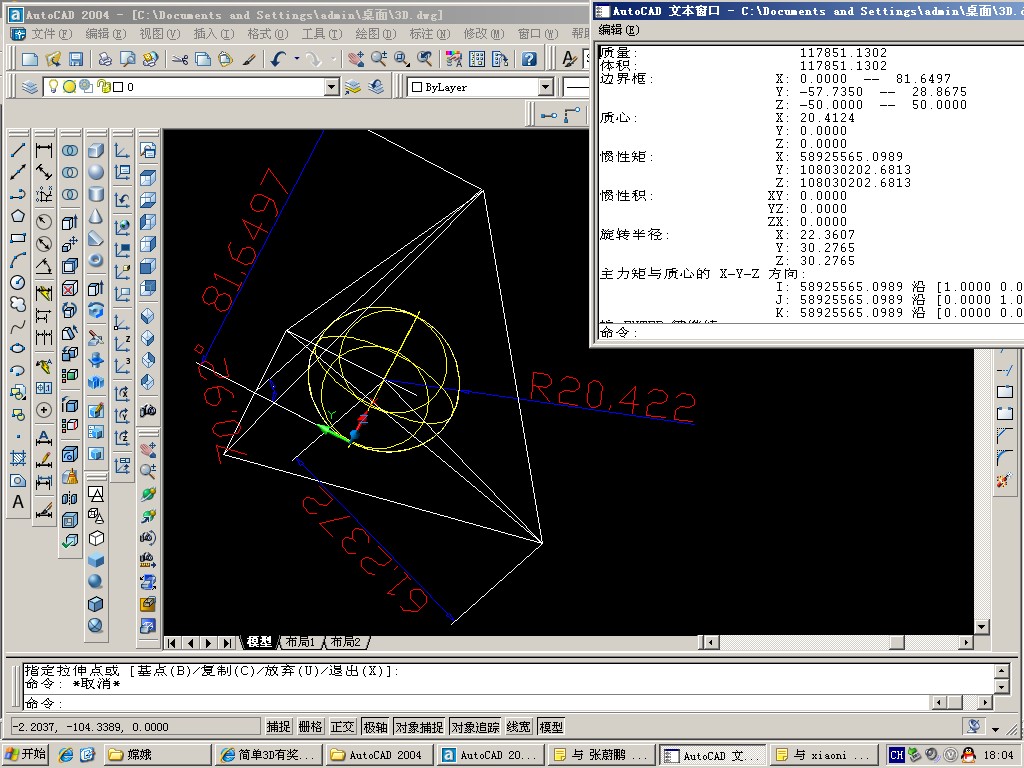Click the Cut scissors icon

[x=180, y=59]
